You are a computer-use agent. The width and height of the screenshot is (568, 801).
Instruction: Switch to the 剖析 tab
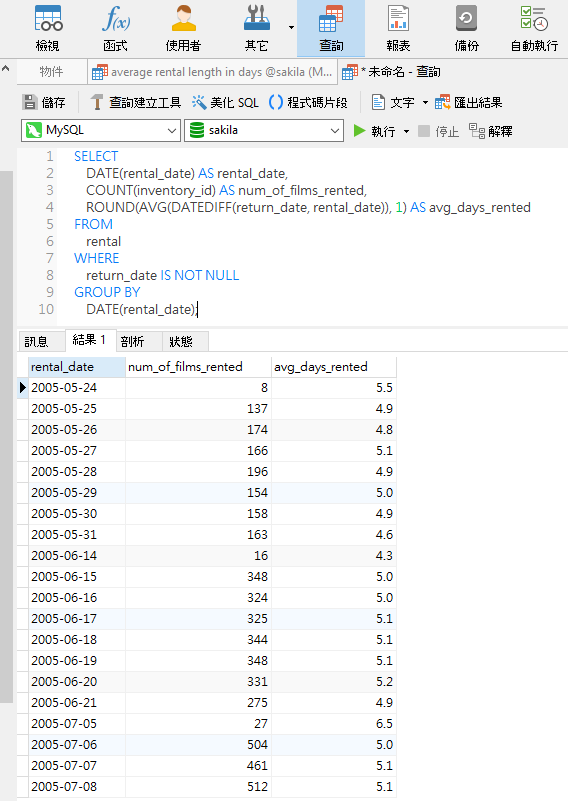click(138, 341)
